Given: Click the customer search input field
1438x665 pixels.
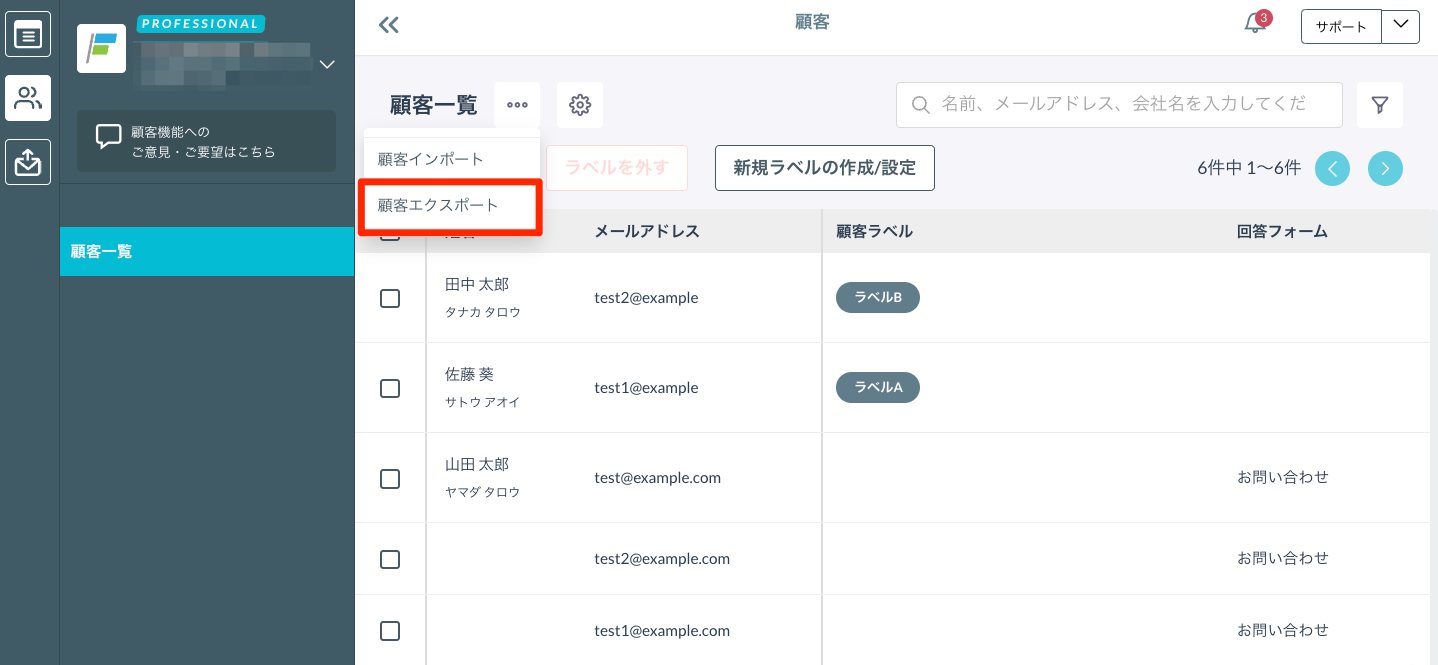Looking at the screenshot, I should click(1120, 105).
